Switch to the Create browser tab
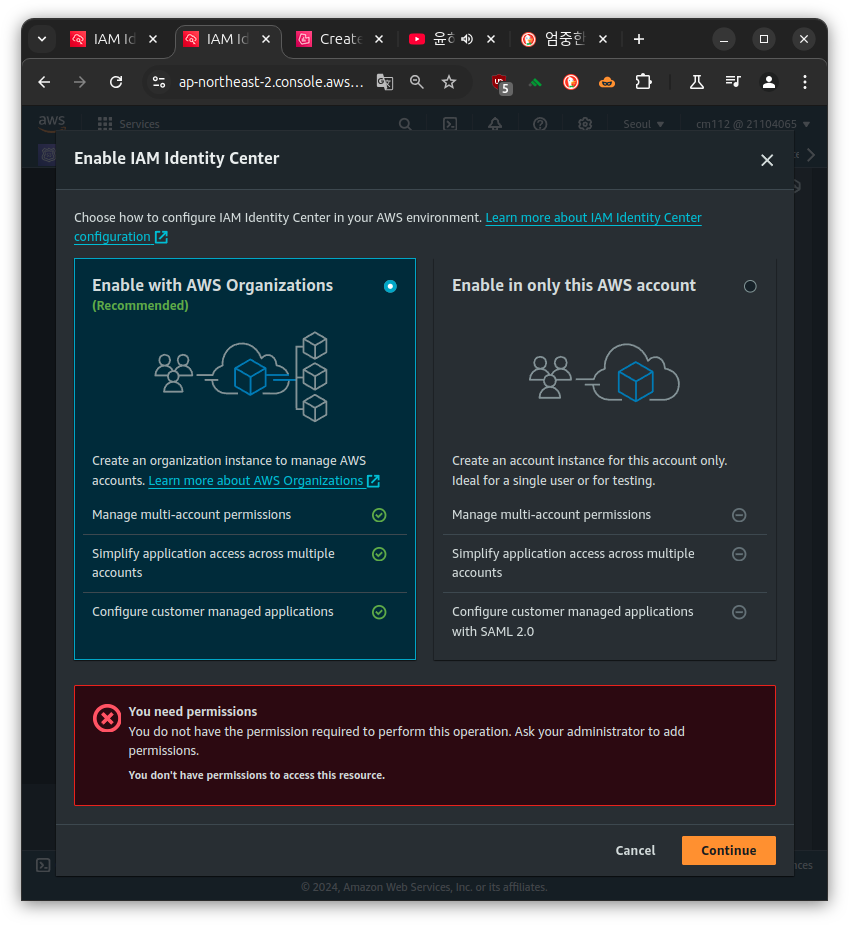Image resolution: width=849 pixels, height=925 pixels. click(x=340, y=39)
